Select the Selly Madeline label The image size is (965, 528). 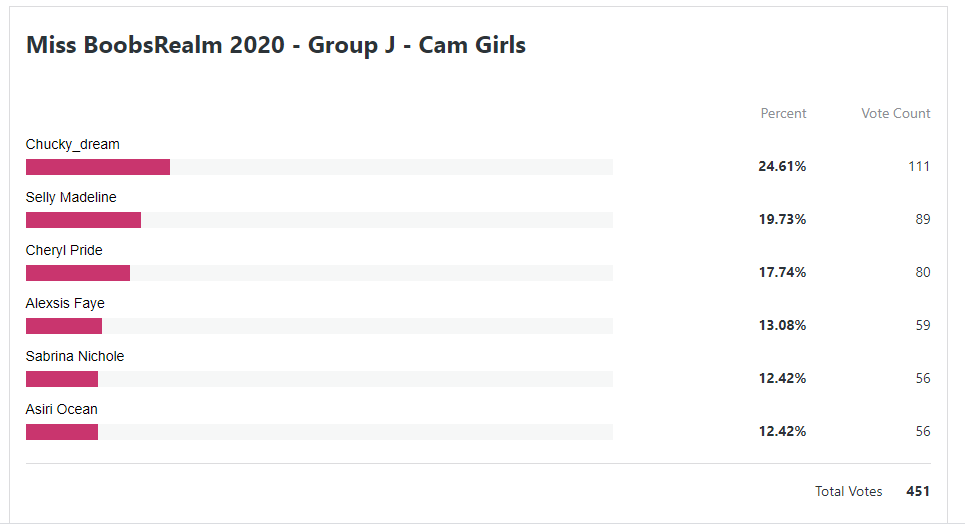pyautogui.click(x=71, y=197)
